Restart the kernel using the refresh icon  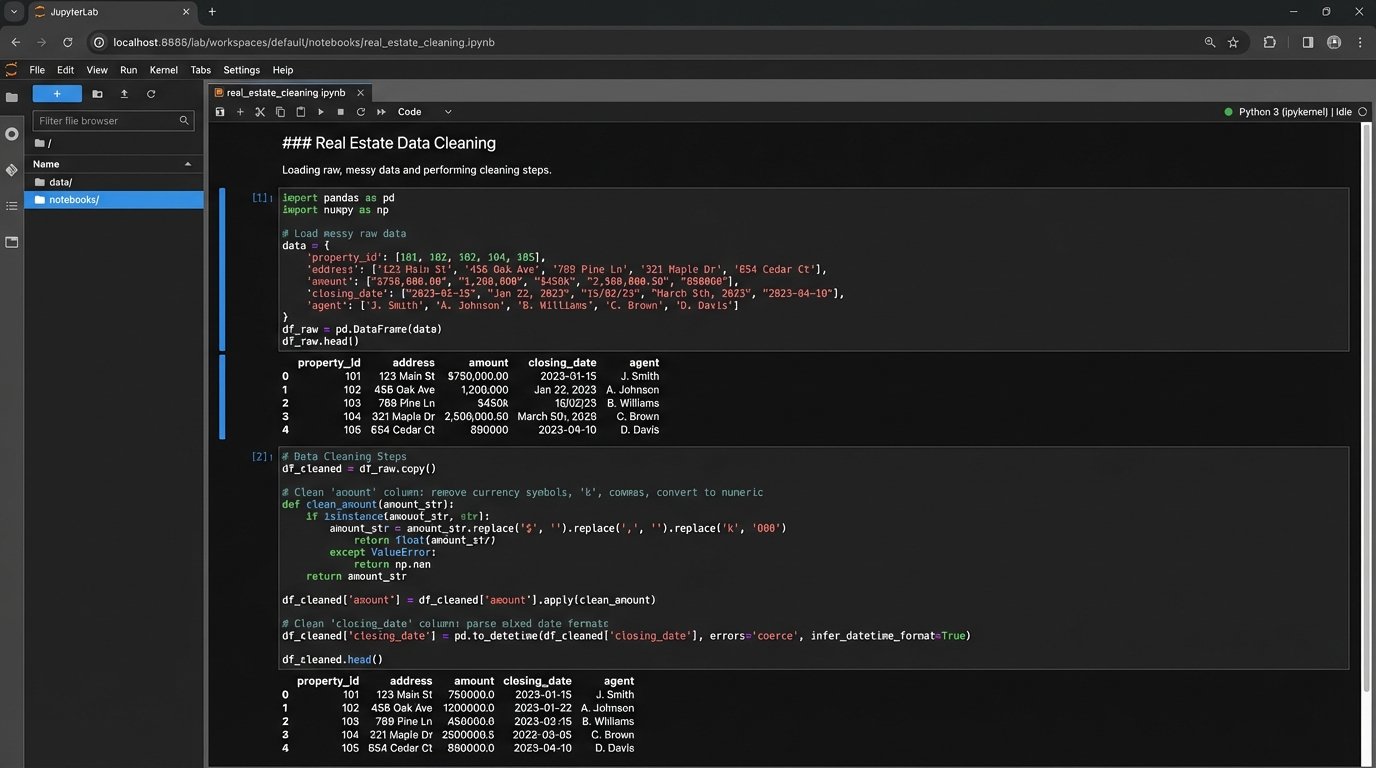click(x=361, y=112)
